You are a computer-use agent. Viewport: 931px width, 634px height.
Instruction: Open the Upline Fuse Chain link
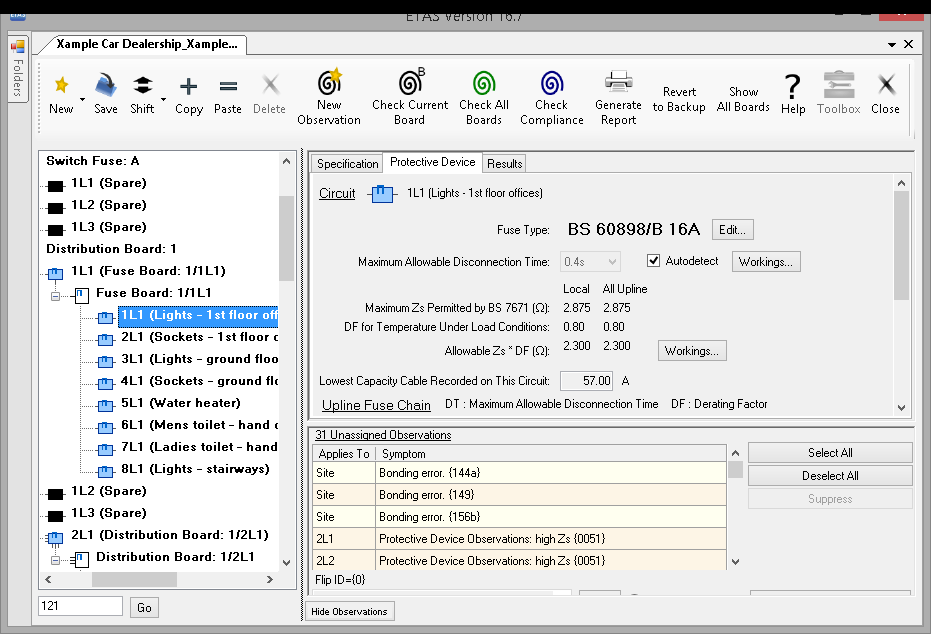[376, 405]
